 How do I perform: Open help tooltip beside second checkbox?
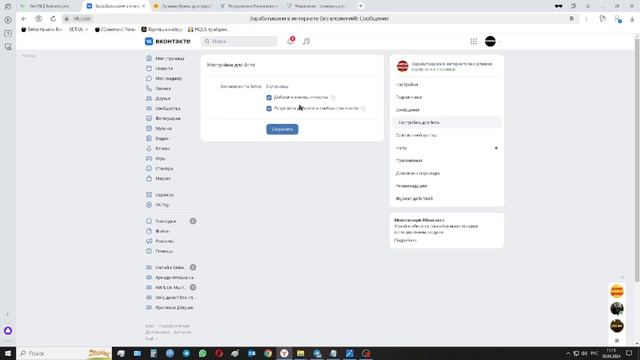point(363,109)
